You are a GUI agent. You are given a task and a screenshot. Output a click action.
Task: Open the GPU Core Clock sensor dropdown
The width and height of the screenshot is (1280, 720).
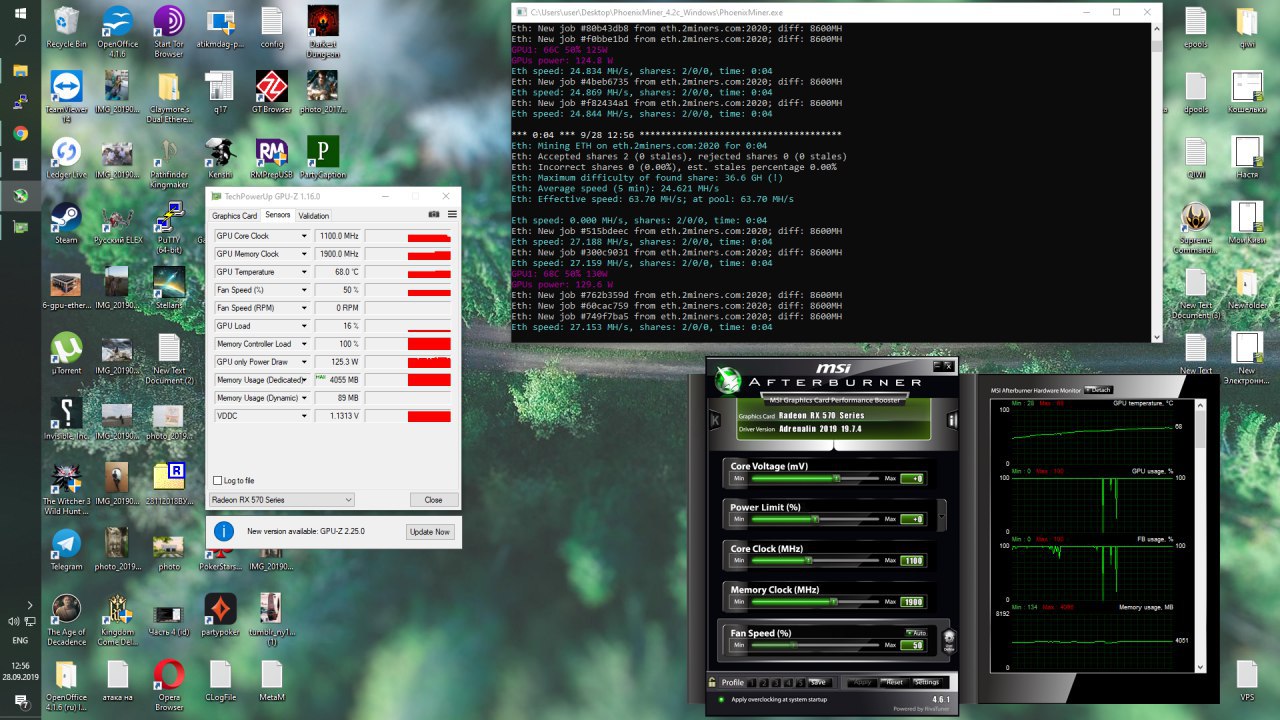point(304,236)
